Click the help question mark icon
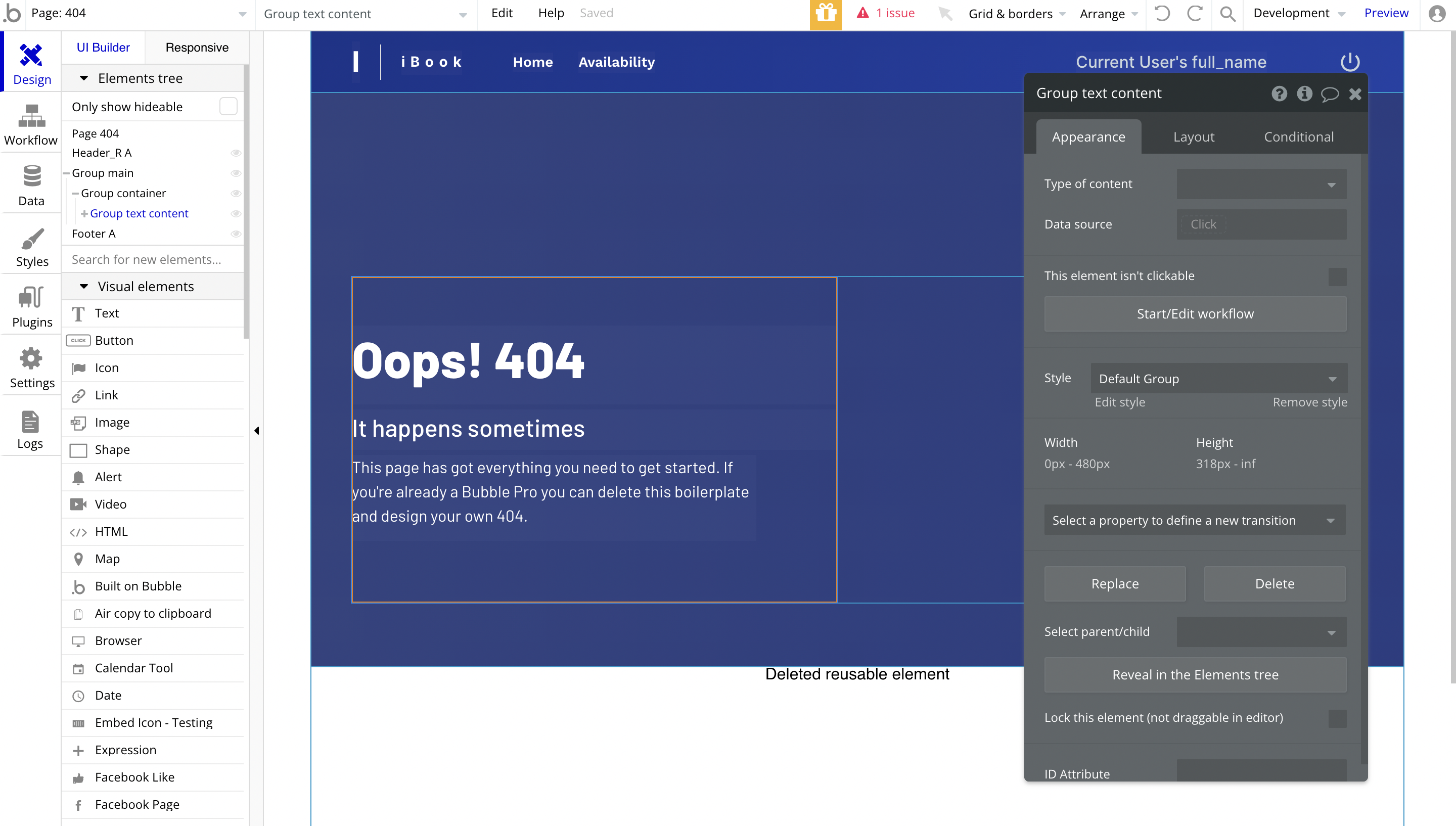Image resolution: width=1456 pixels, height=826 pixels. (x=1279, y=94)
